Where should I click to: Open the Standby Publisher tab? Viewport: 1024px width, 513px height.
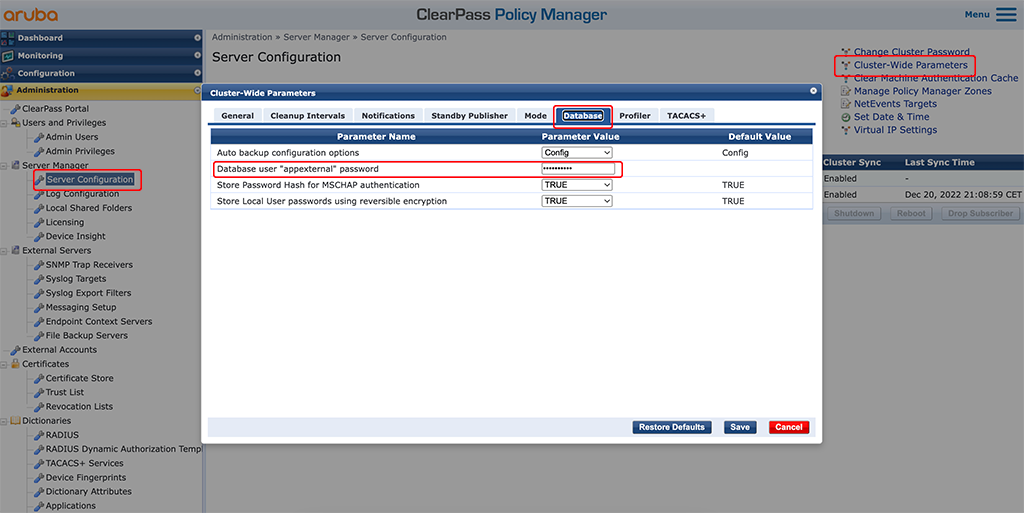coord(470,116)
